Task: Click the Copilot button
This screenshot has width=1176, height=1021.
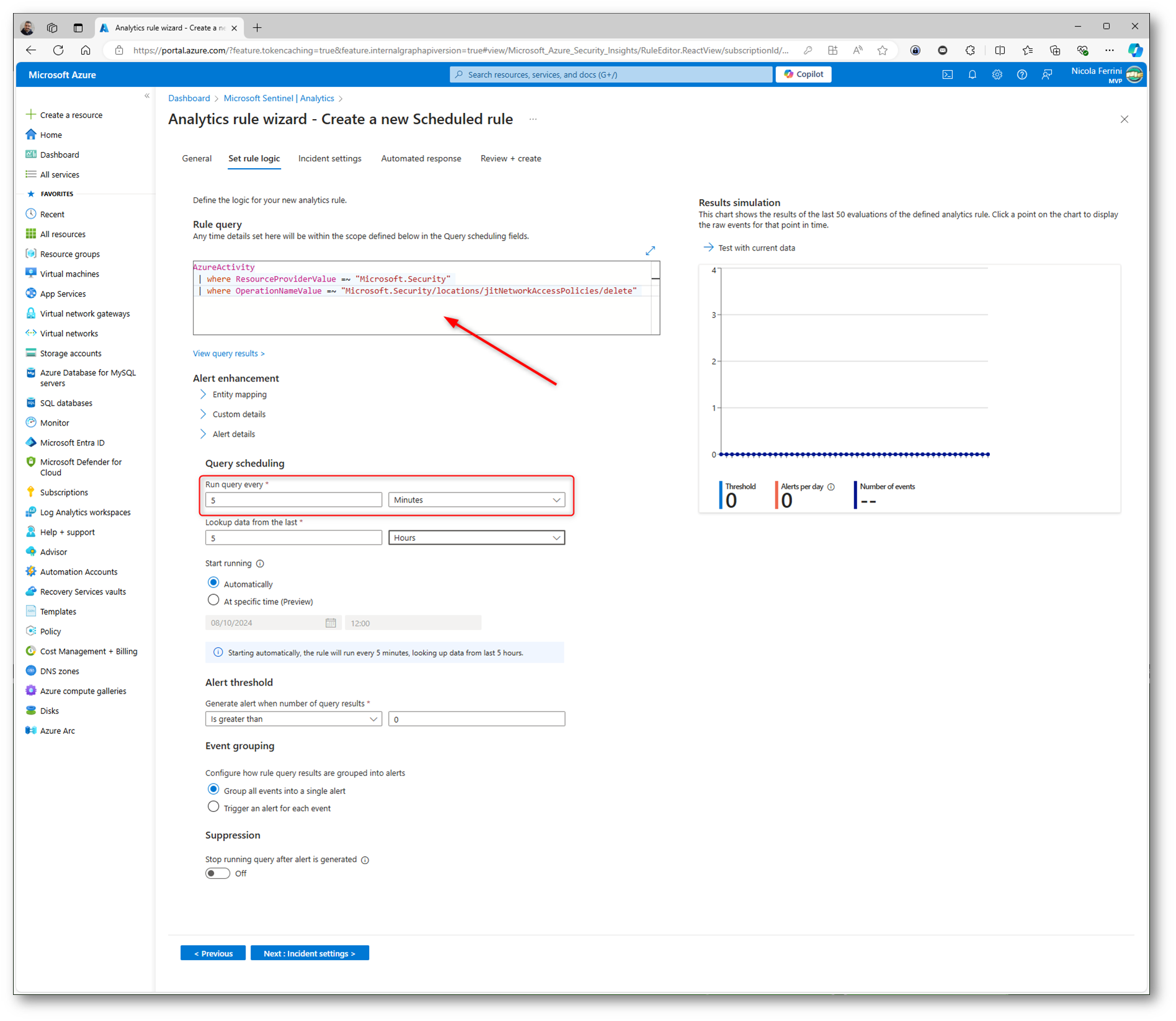Action: pos(804,74)
